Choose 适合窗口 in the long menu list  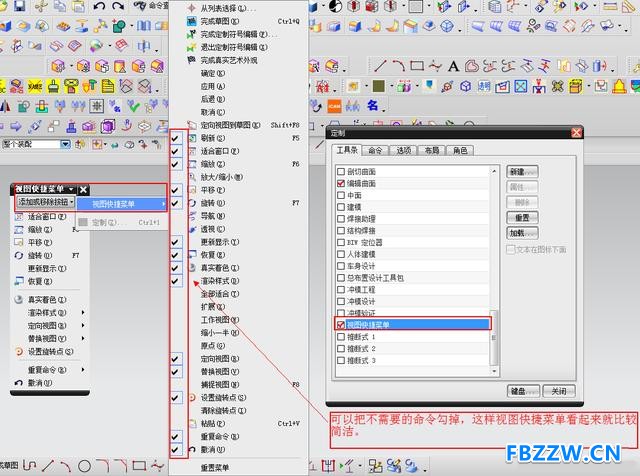pyautogui.click(x=219, y=151)
